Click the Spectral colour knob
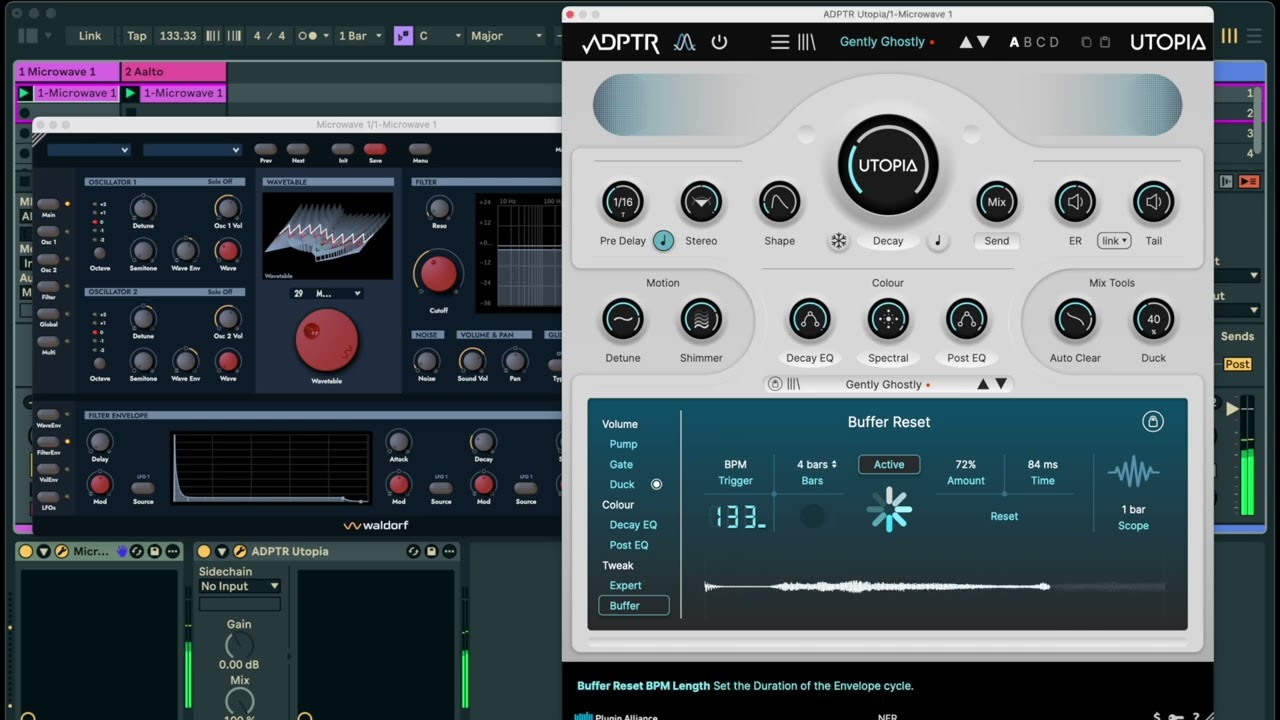The image size is (1280, 720). click(x=888, y=319)
